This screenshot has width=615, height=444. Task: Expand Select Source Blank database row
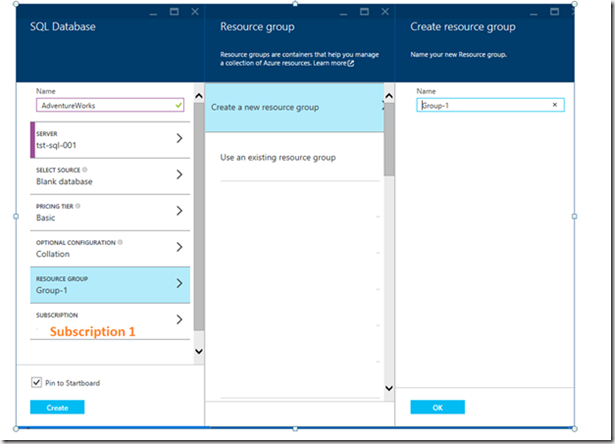point(110,176)
